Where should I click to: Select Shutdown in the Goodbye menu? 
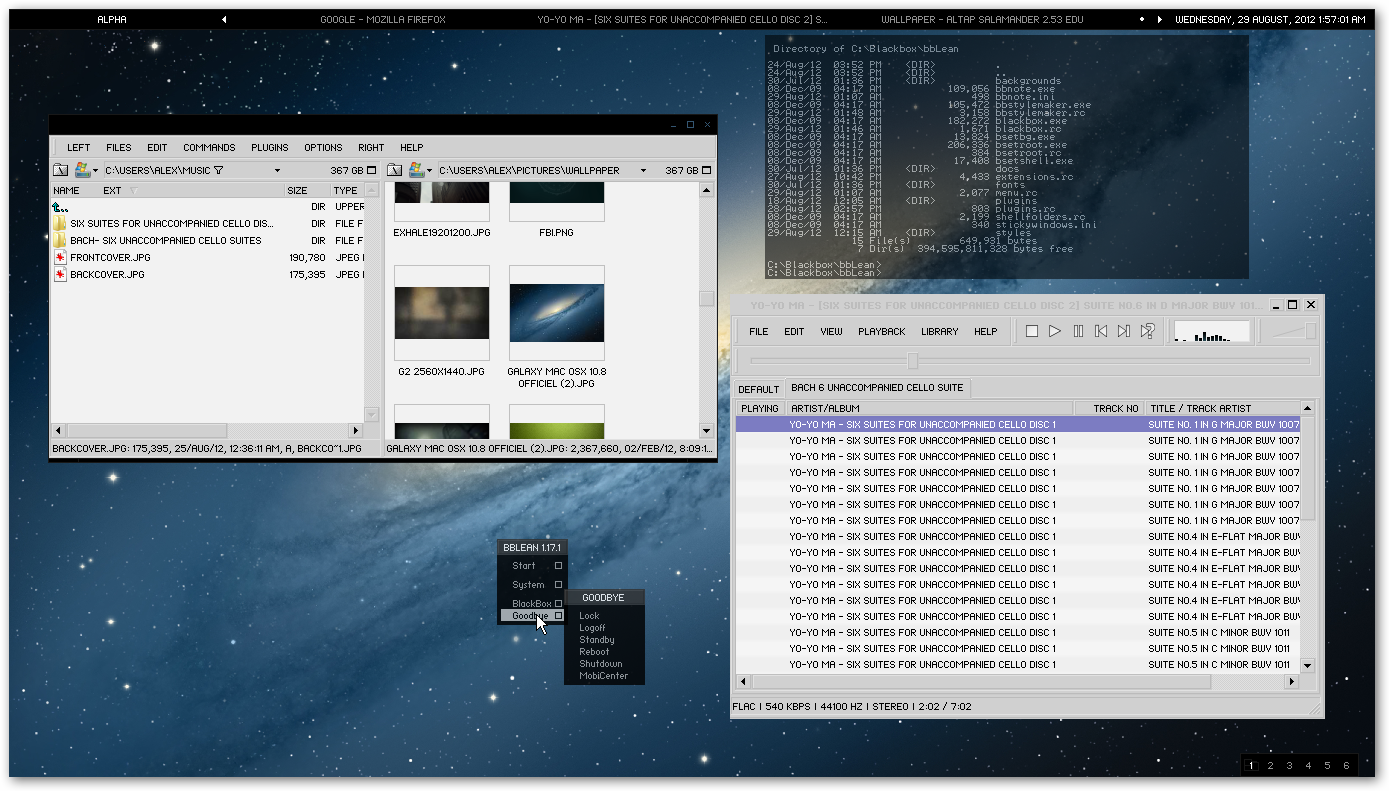click(600, 664)
